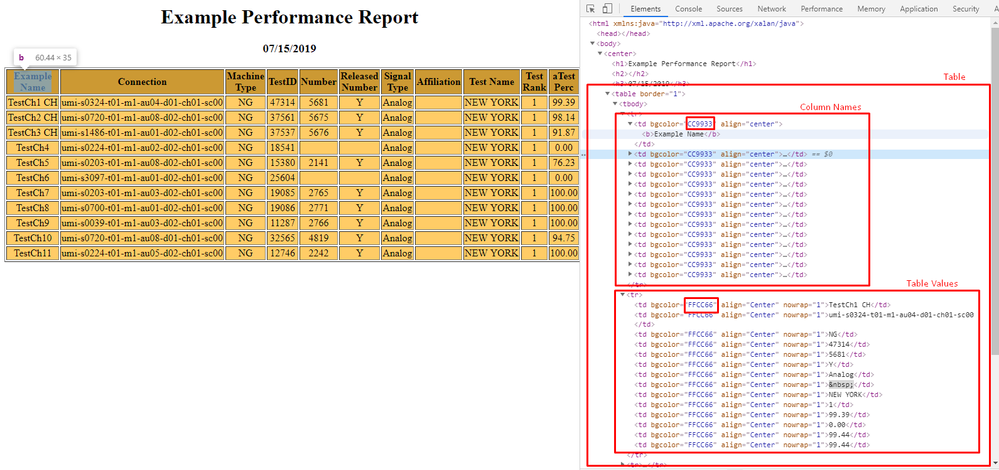Click the Test Rank column header

(x=535, y=82)
